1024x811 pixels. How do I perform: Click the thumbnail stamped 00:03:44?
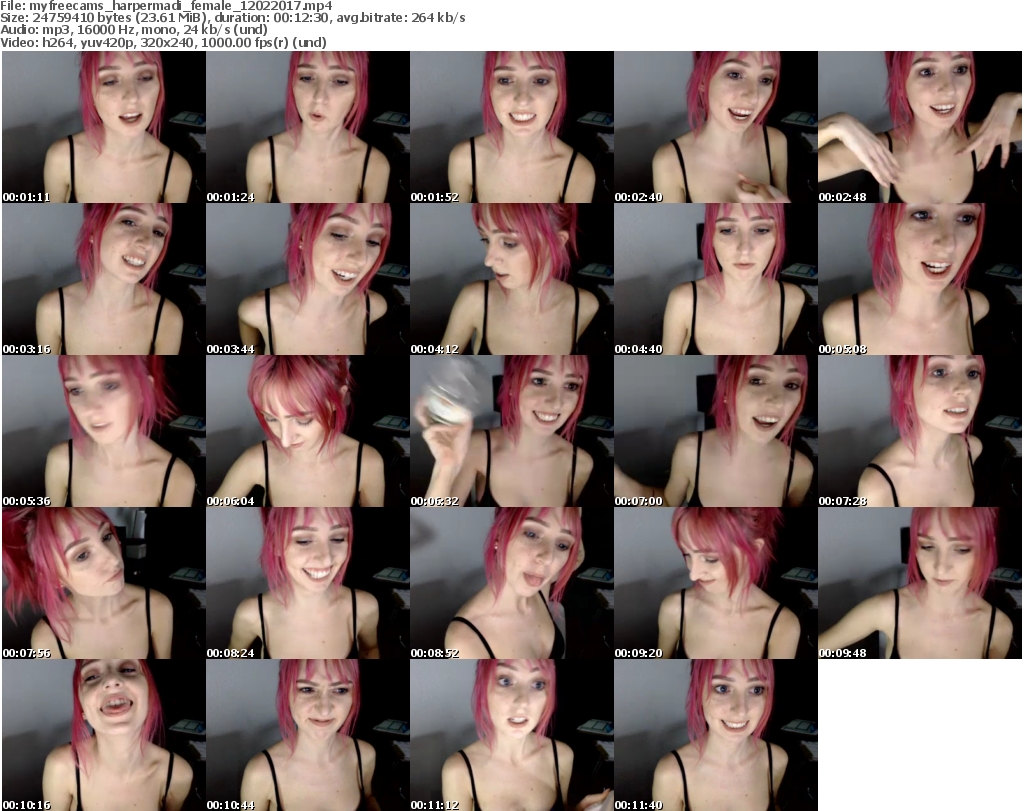(308, 279)
